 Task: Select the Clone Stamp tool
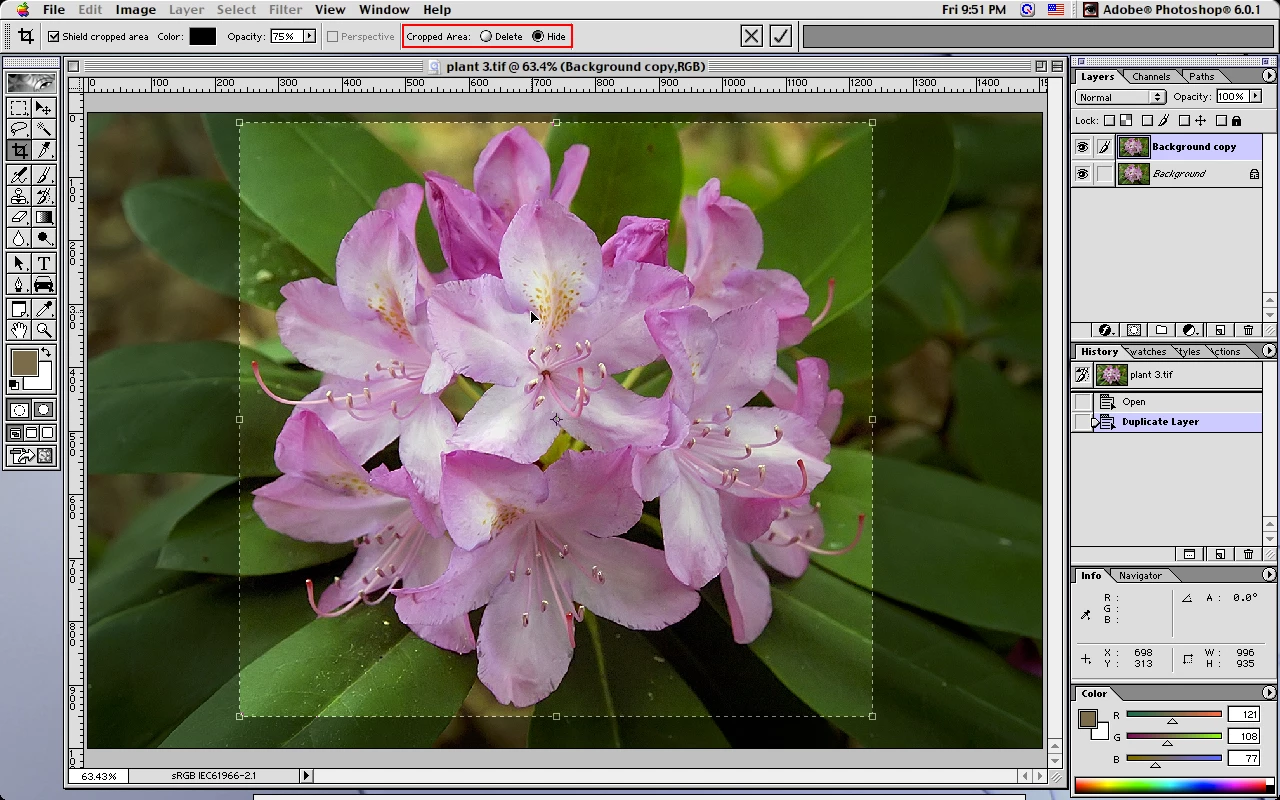tap(19, 196)
